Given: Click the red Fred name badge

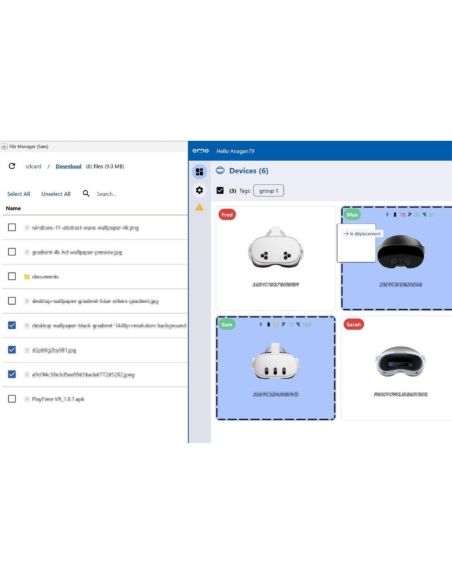Looking at the screenshot, I should click(x=227, y=215).
